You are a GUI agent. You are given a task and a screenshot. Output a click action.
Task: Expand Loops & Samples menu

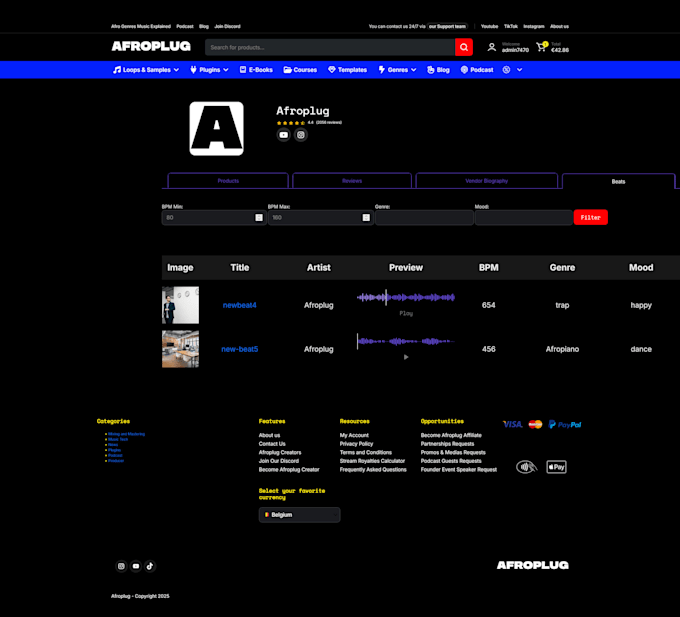146,70
